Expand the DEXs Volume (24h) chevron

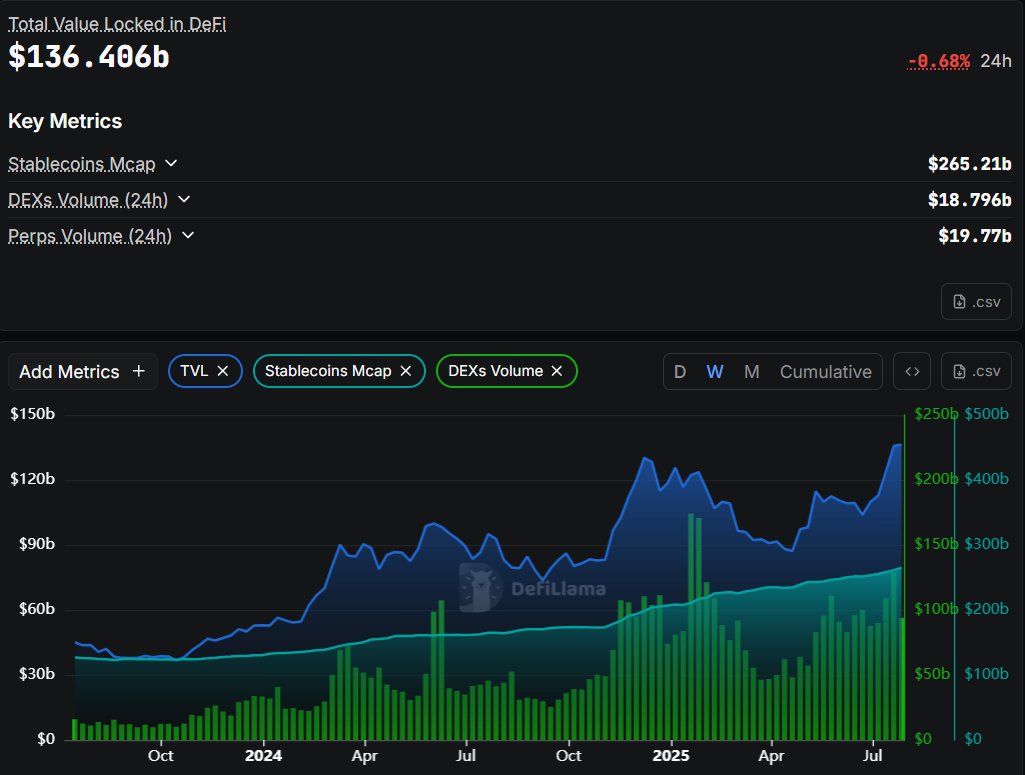click(x=184, y=199)
